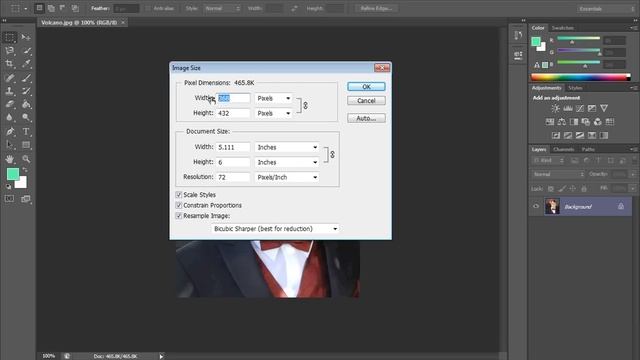Image resolution: width=640 pixels, height=360 pixels.
Task: Select the Rectangular Marquee tool
Action: tap(10, 38)
